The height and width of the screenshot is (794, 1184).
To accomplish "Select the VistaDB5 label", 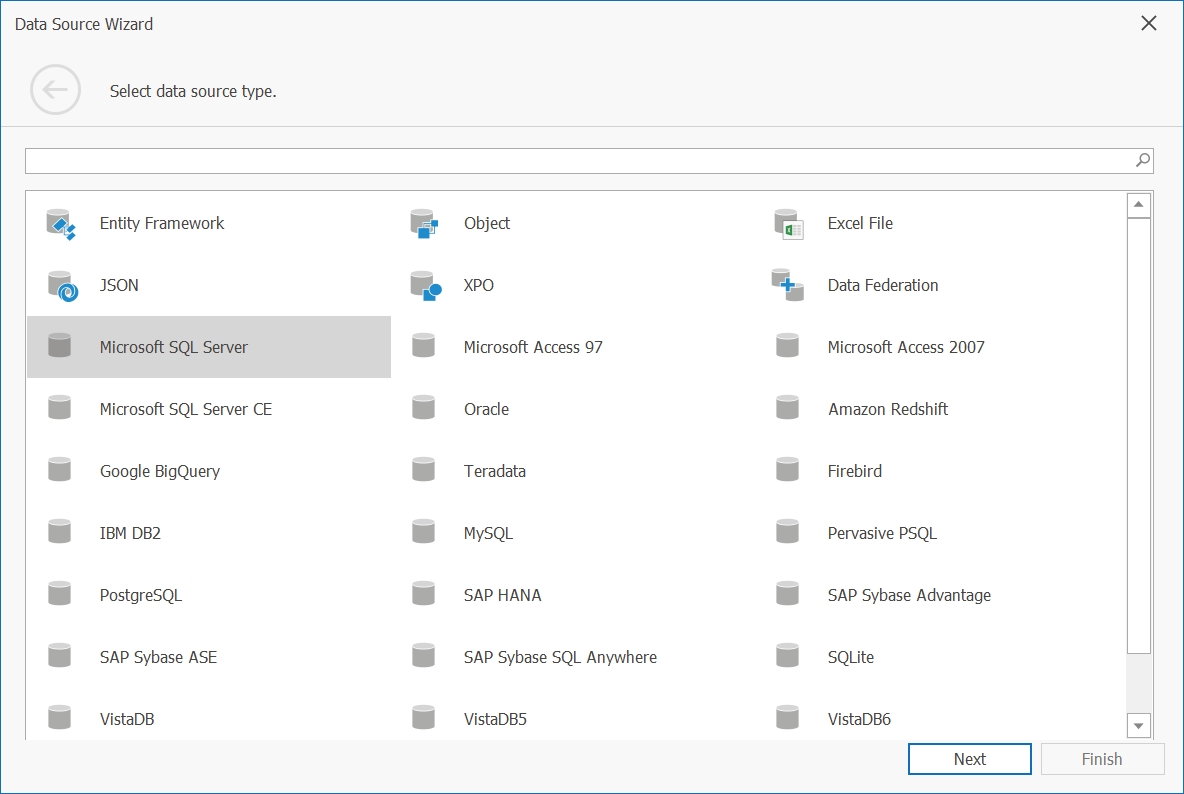I will [x=495, y=719].
